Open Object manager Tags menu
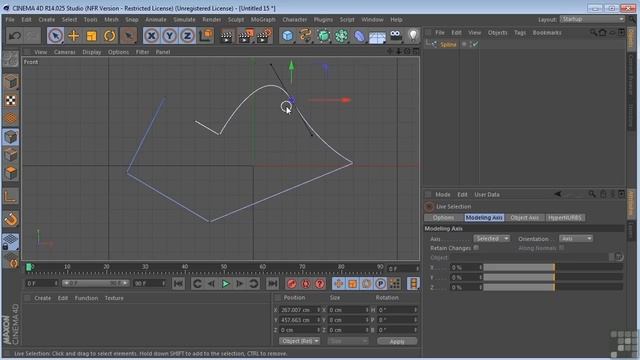Screen dimensions: 640x360 pyautogui.click(x=520, y=33)
